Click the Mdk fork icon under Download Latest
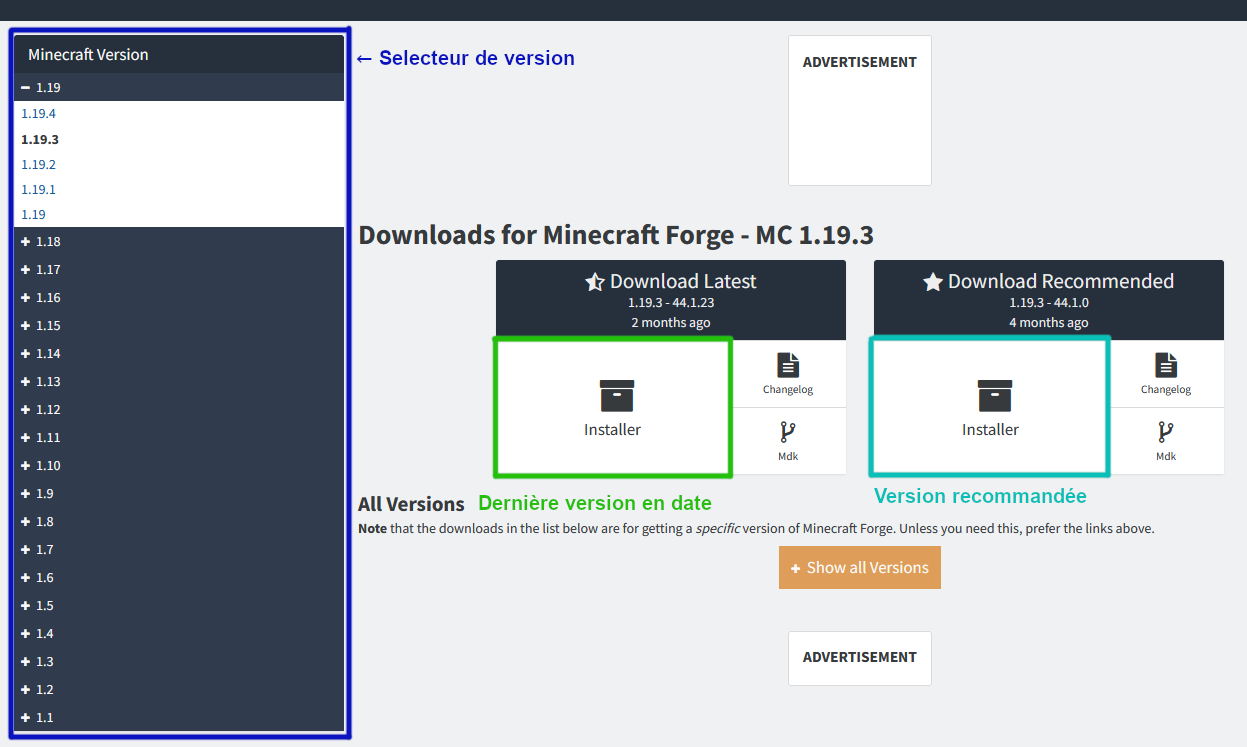 (x=787, y=432)
